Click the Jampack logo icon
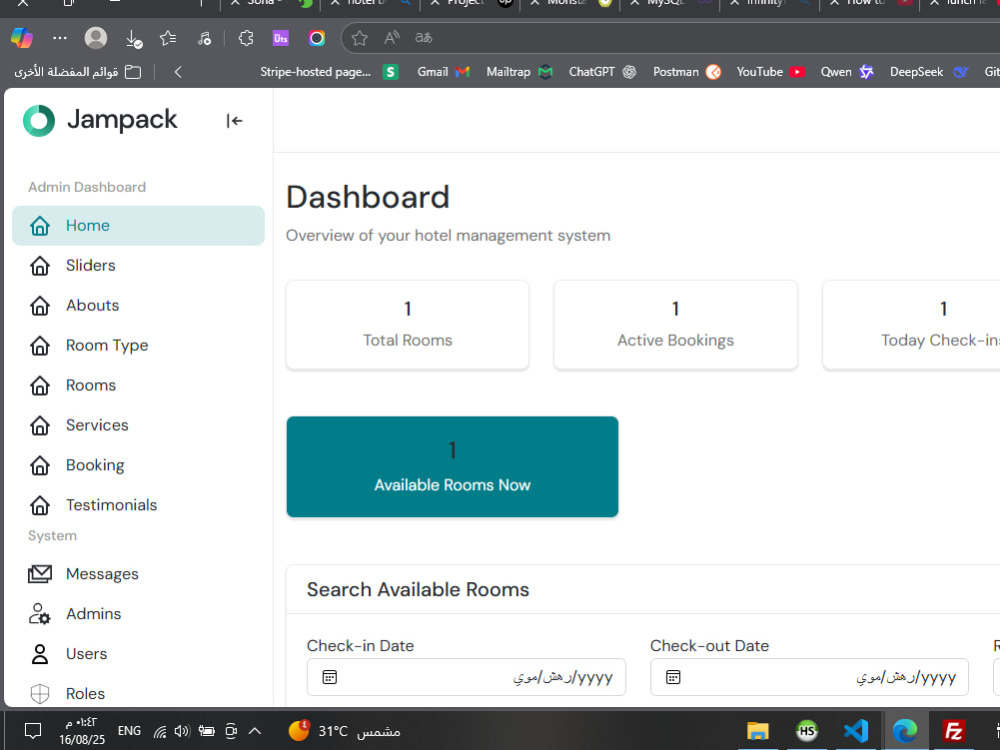1000x750 pixels. pyautogui.click(x=39, y=121)
